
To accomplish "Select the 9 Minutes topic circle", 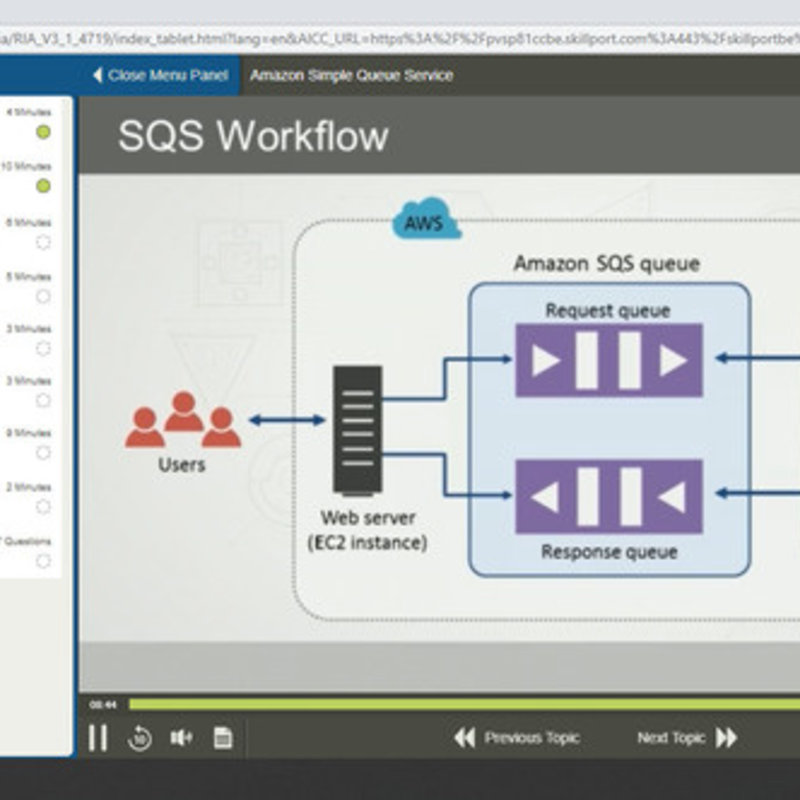I will [43, 453].
